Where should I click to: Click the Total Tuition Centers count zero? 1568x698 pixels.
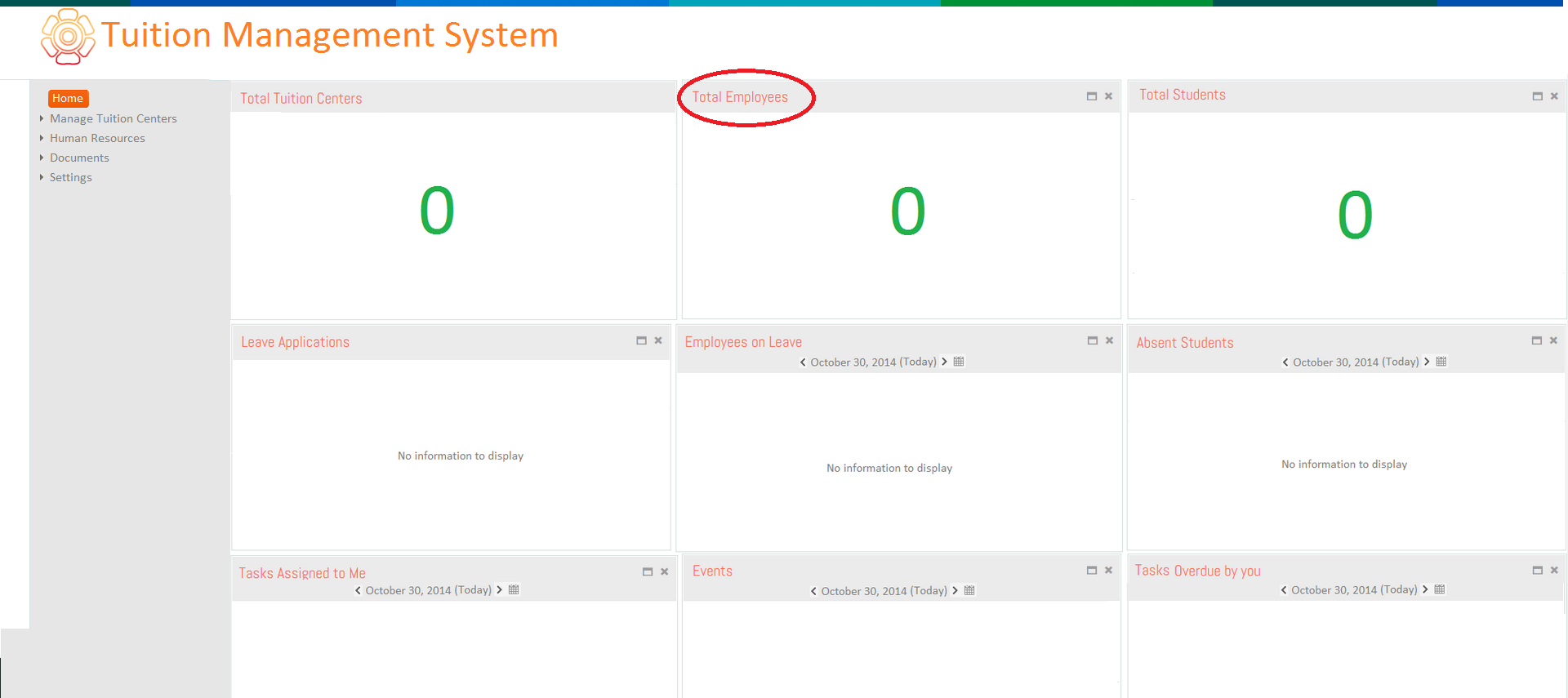437,211
